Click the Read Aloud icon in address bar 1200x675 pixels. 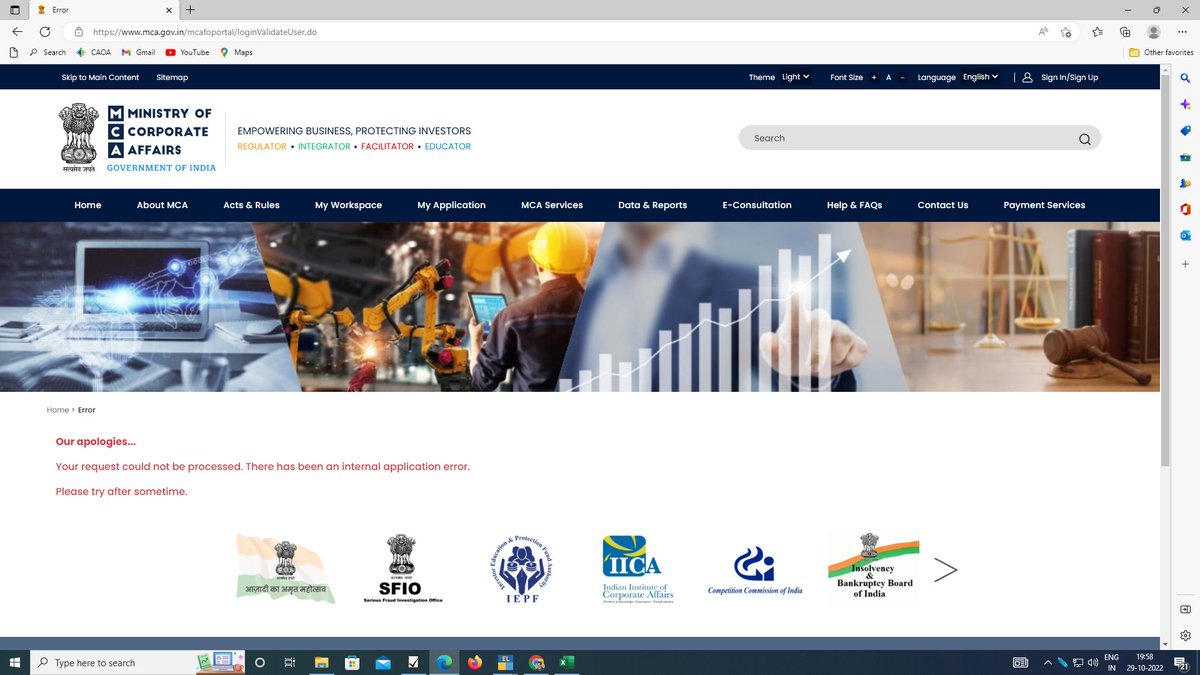coord(1043,32)
